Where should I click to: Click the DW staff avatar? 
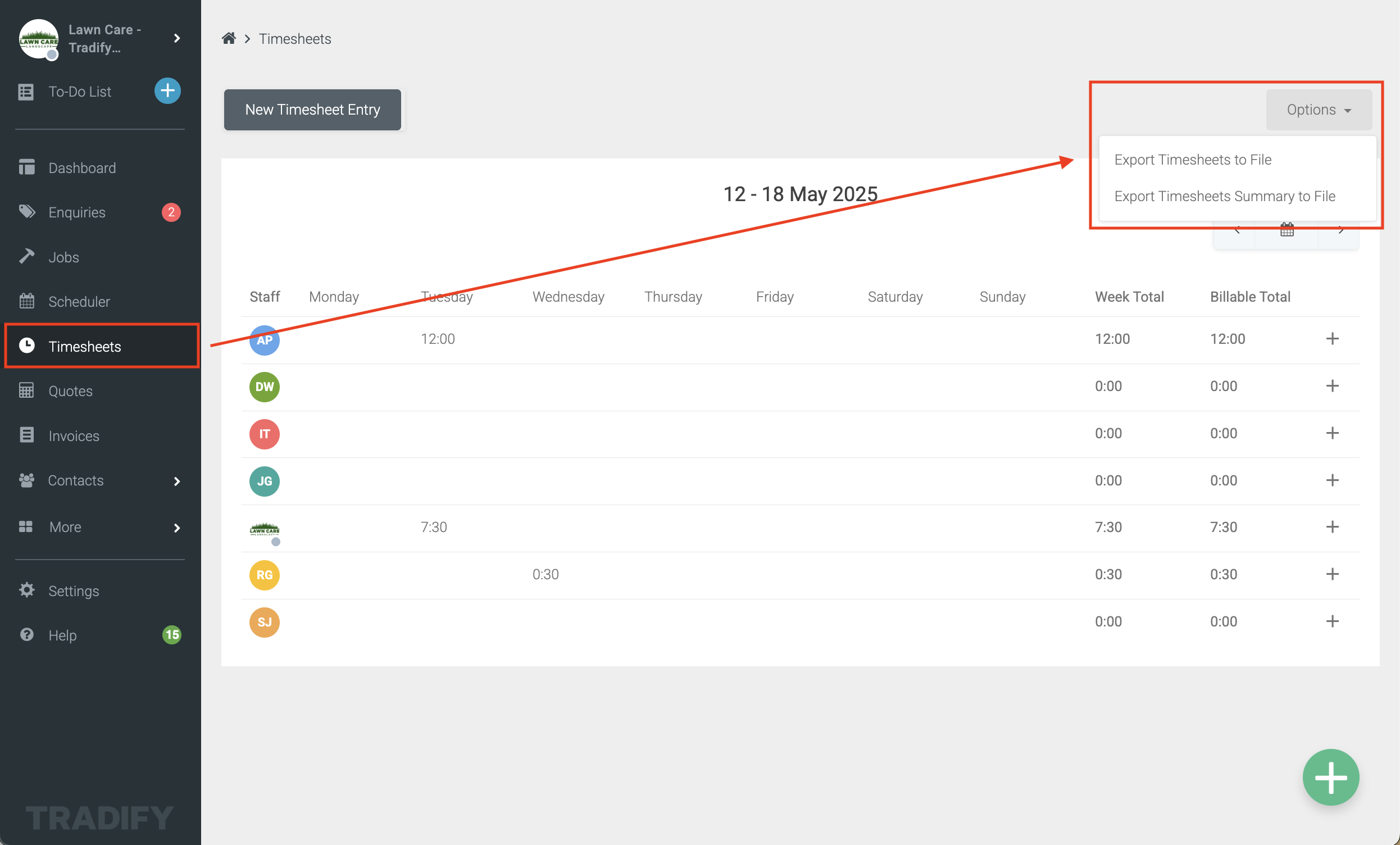click(264, 387)
